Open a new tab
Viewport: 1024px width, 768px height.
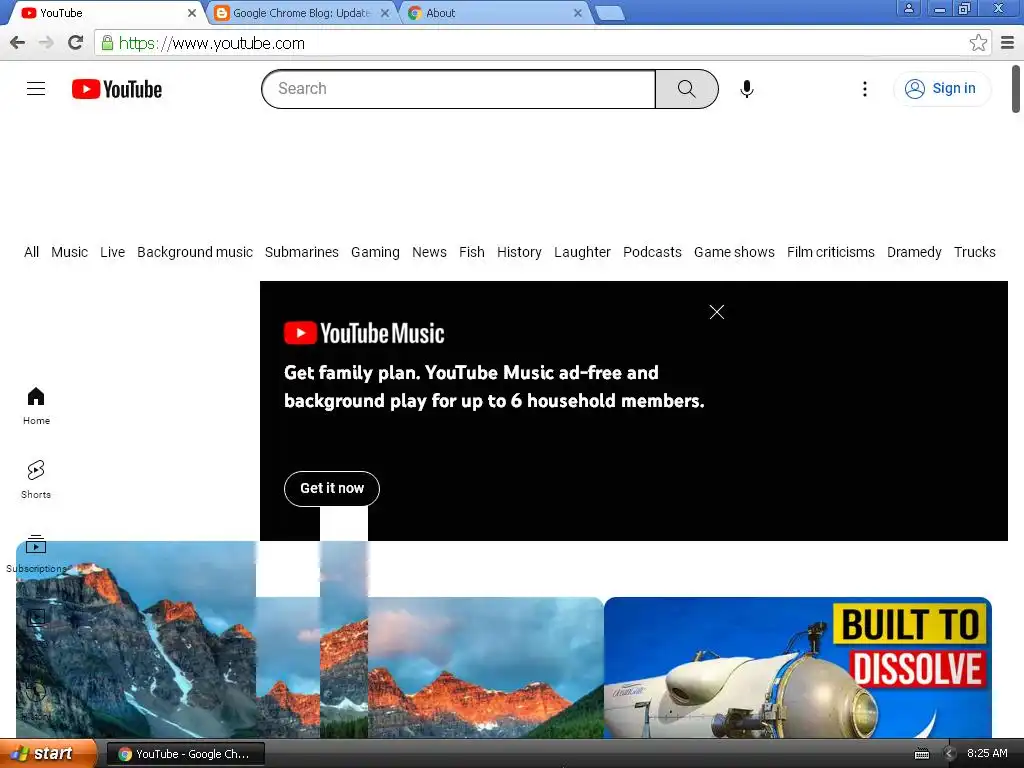coord(610,14)
